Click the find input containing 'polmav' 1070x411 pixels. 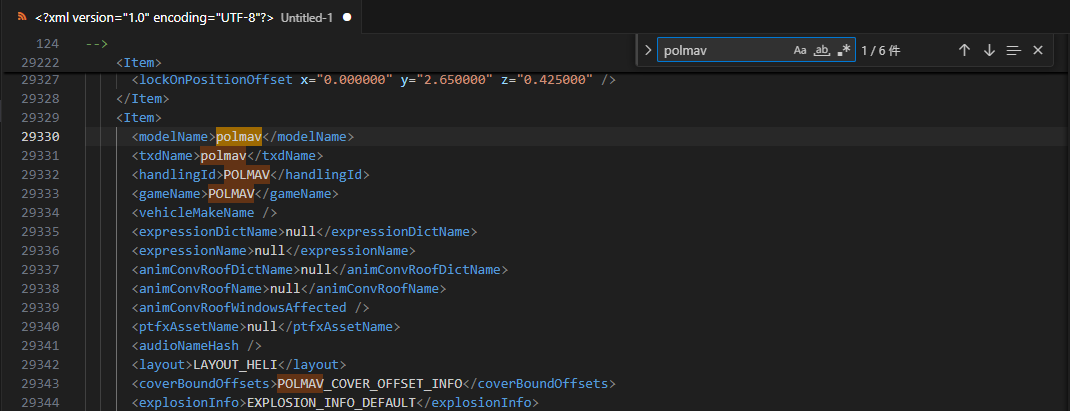[722, 50]
